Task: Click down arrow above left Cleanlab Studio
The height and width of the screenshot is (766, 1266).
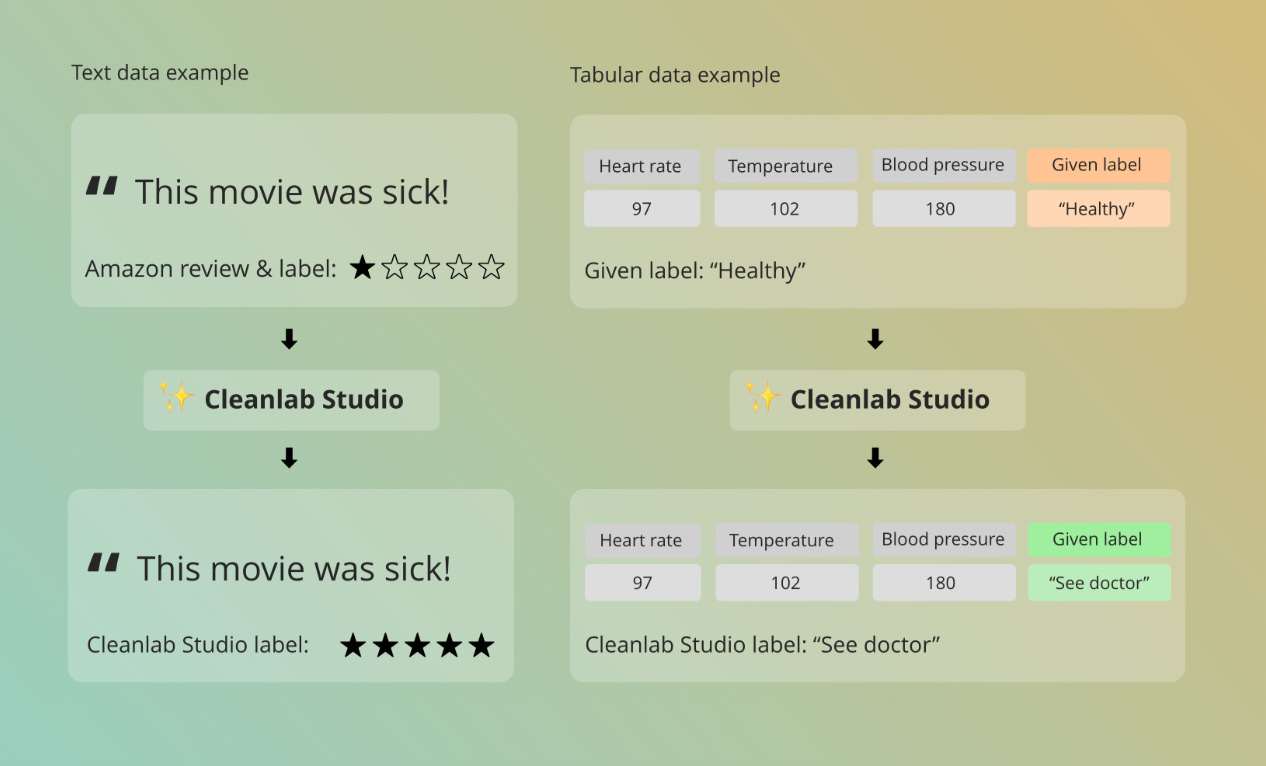Action: click(289, 340)
